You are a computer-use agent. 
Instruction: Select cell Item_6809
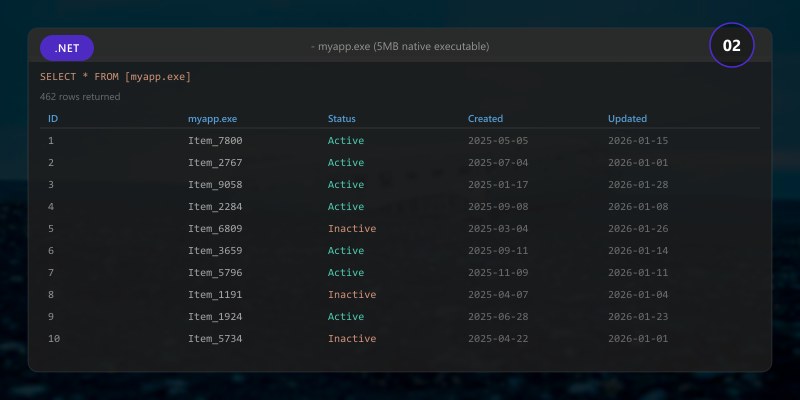coord(215,228)
